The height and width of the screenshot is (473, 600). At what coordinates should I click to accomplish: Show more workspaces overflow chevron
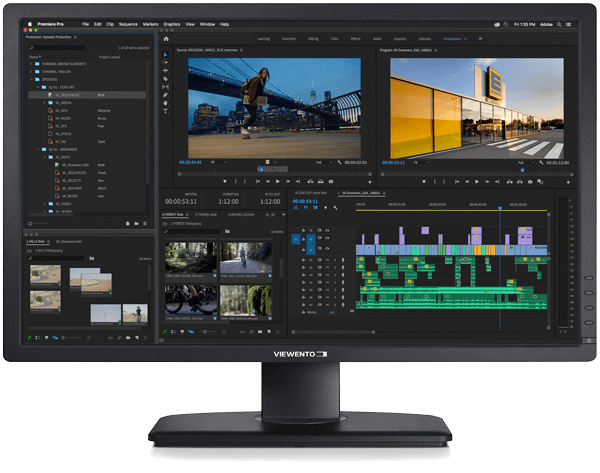pyautogui.click(x=480, y=39)
